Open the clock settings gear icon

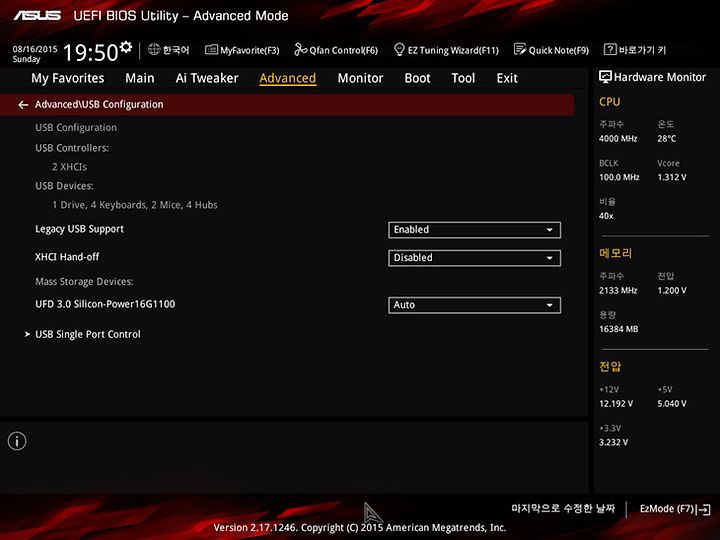[x=126, y=47]
